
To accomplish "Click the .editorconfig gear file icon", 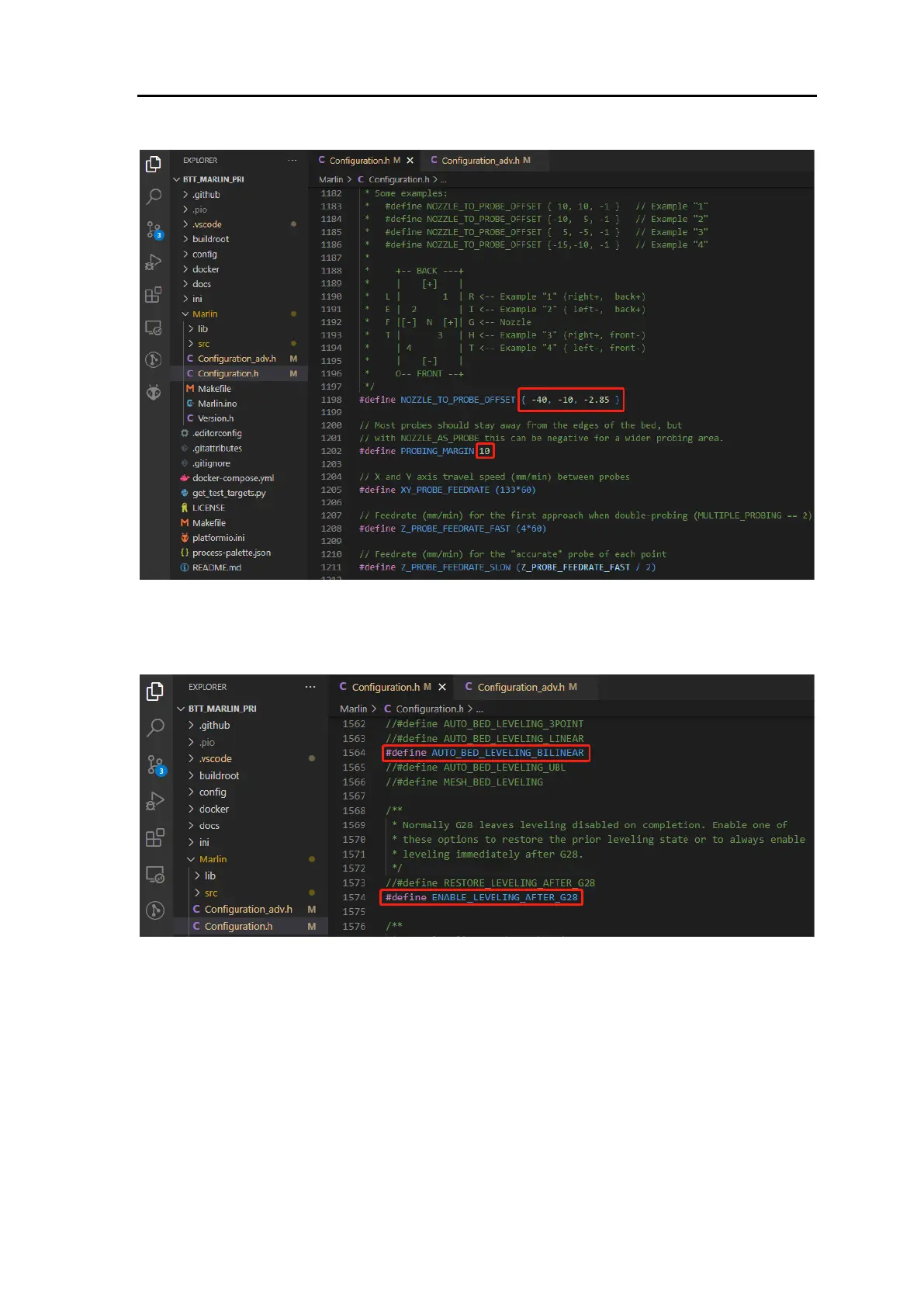I will [185, 433].
